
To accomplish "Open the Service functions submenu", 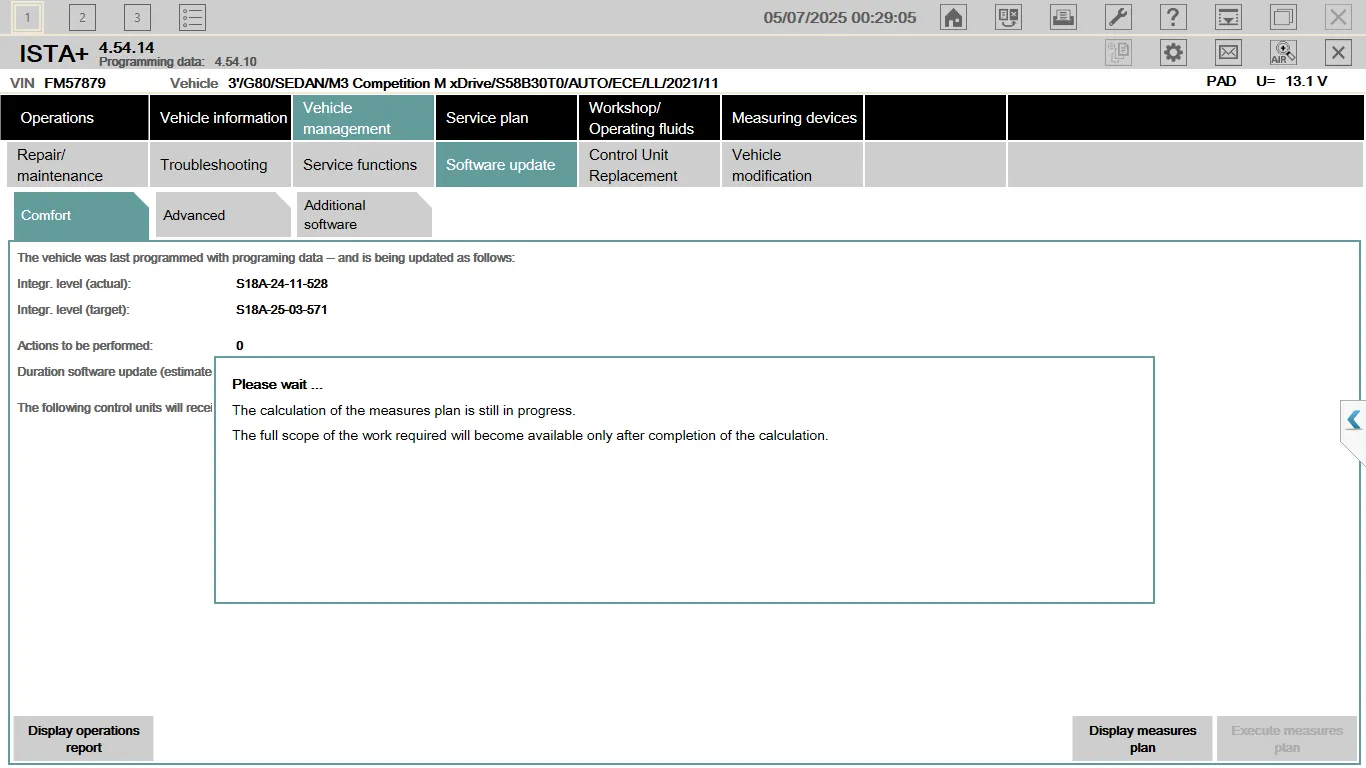I will coord(364,165).
